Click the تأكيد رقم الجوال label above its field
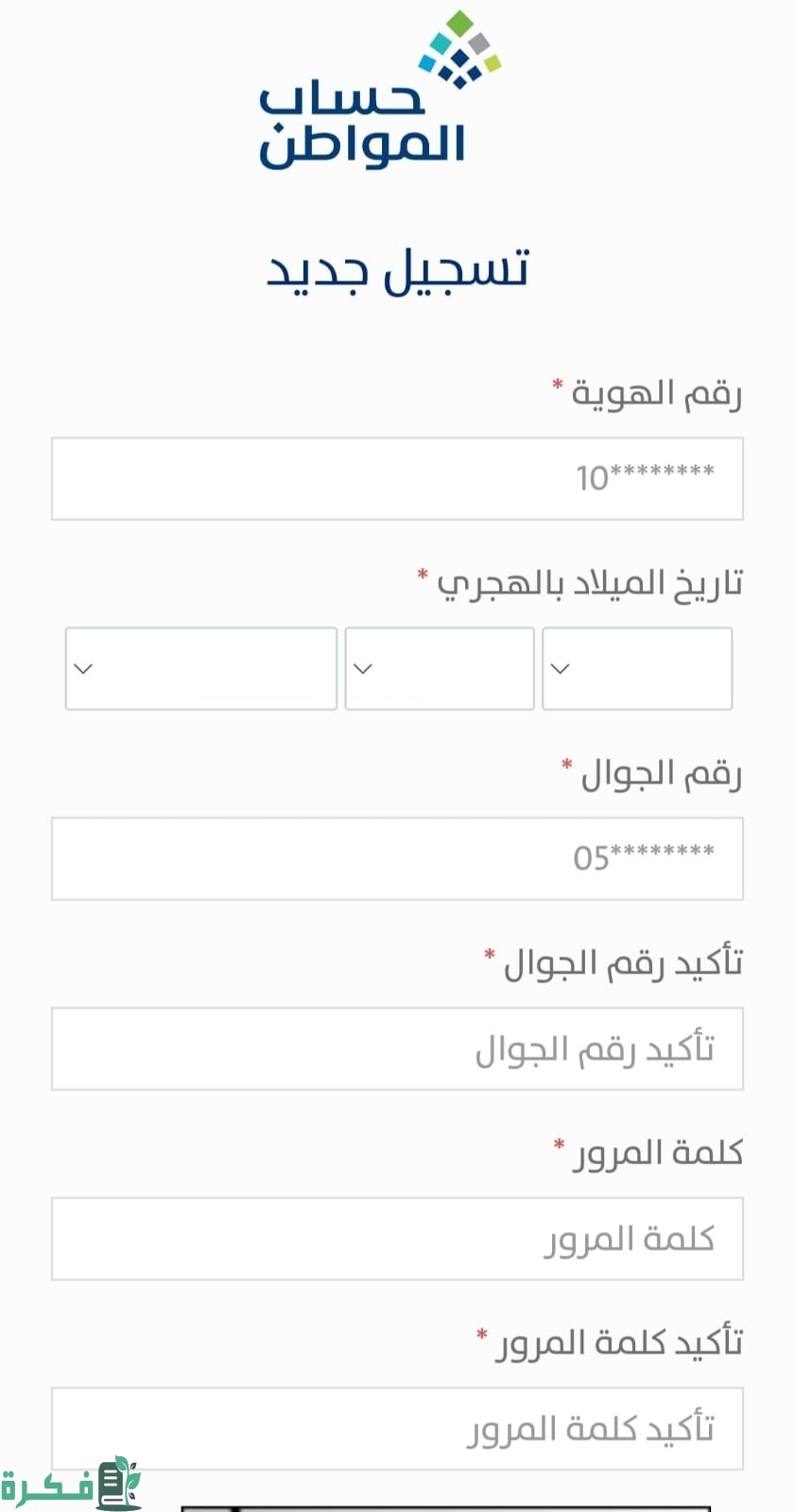 (623, 963)
